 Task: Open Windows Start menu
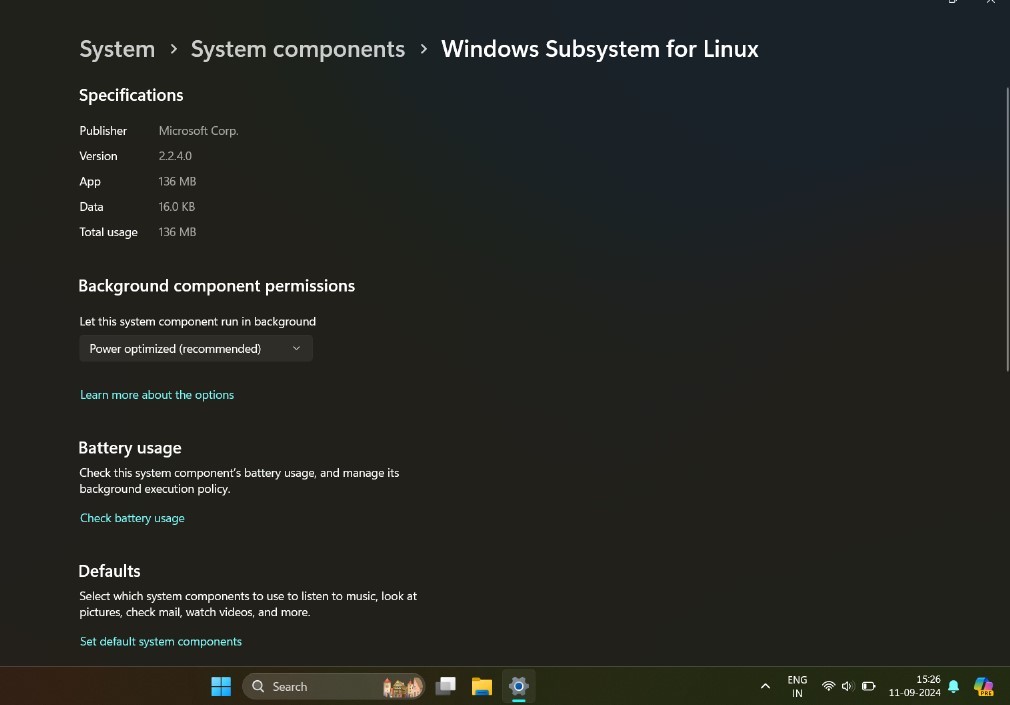221,686
